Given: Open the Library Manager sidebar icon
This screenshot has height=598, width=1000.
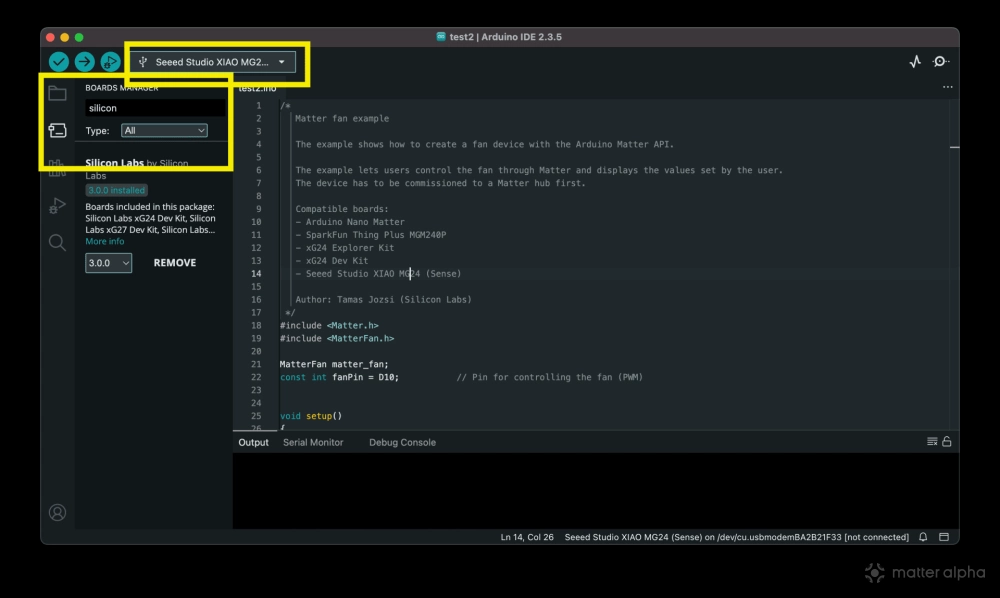Looking at the screenshot, I should pyautogui.click(x=58, y=168).
